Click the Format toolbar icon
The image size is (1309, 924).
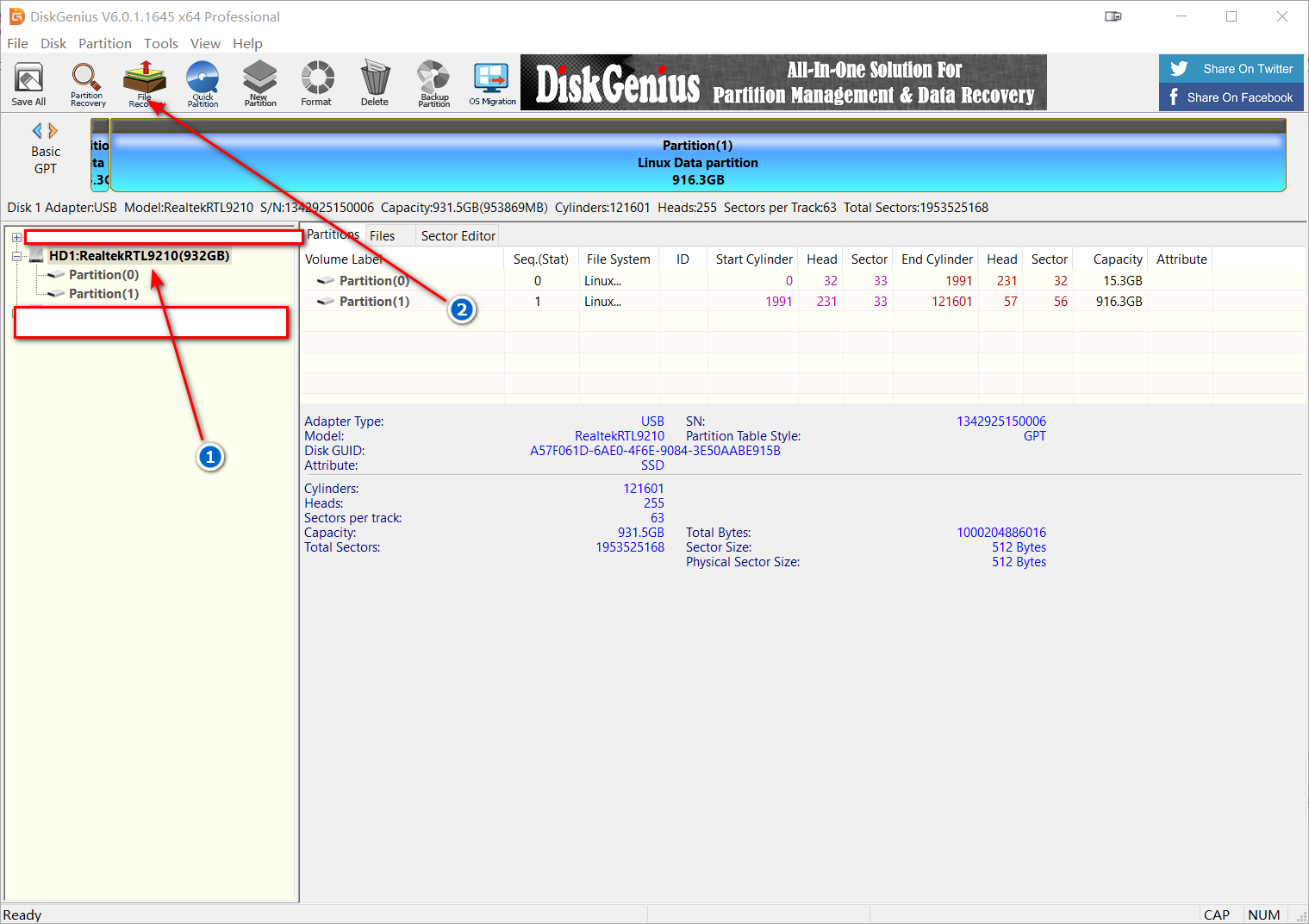pyautogui.click(x=316, y=84)
